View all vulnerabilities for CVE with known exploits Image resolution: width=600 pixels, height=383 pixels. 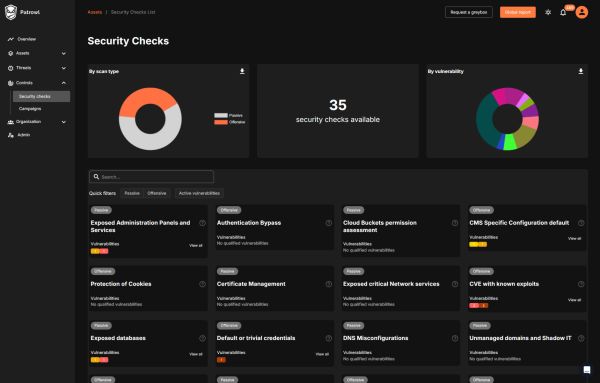(574, 300)
